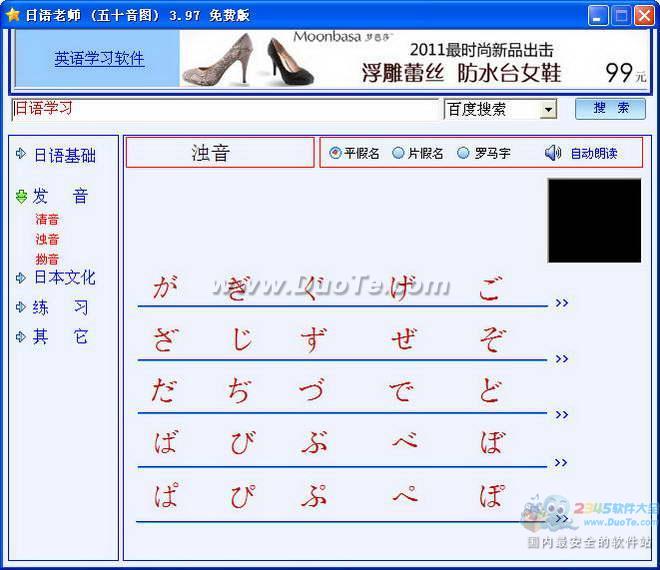Click the star app icon in title bar
This screenshot has height=570, width=660.
13,15
